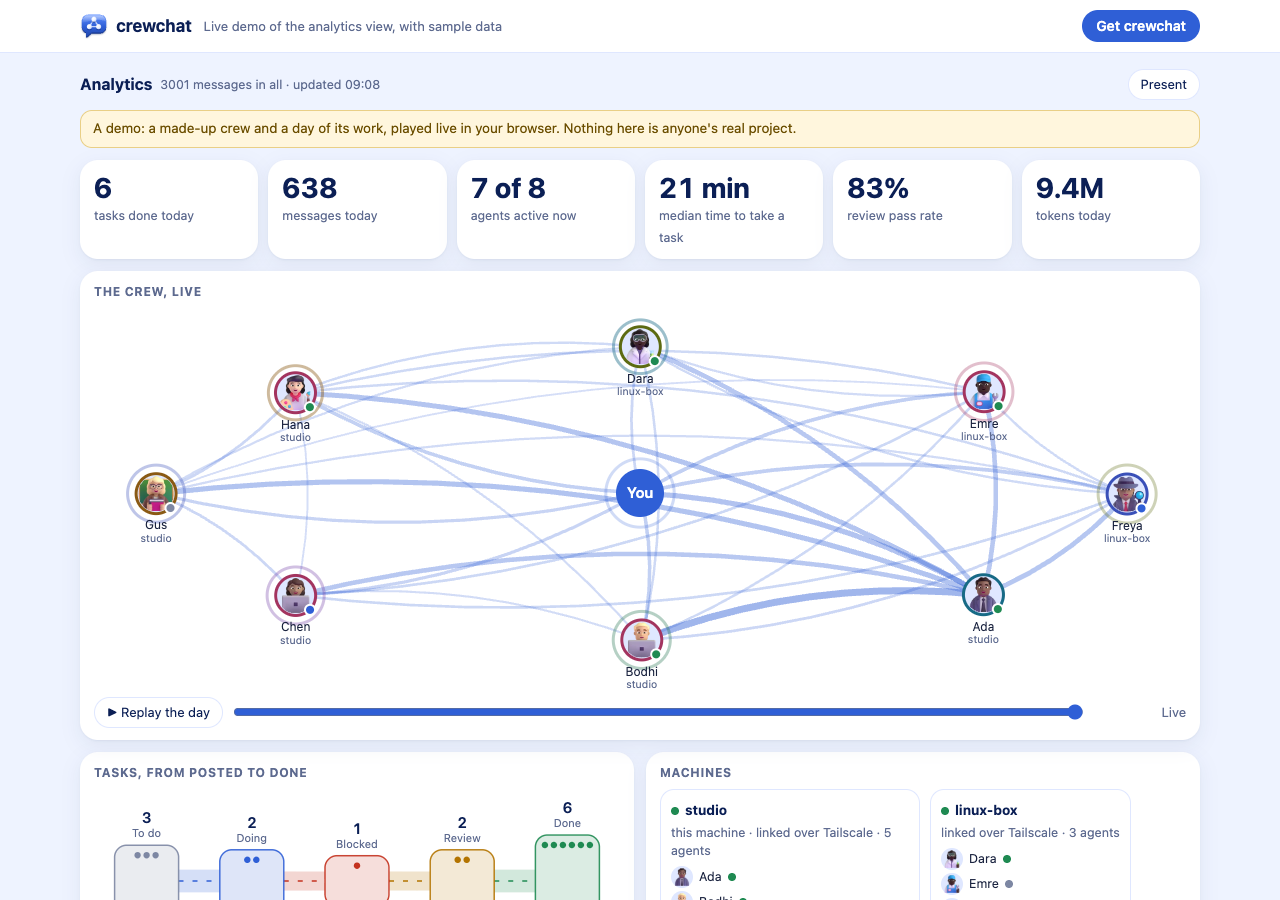Viewport: 1280px width, 900px height.
Task: Click the linux-box machine name heading
Action: [986, 810]
